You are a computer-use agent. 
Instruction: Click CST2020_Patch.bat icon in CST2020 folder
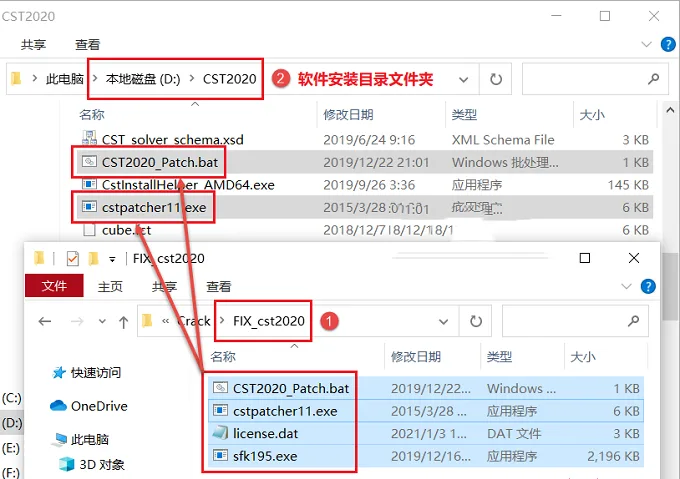89,162
